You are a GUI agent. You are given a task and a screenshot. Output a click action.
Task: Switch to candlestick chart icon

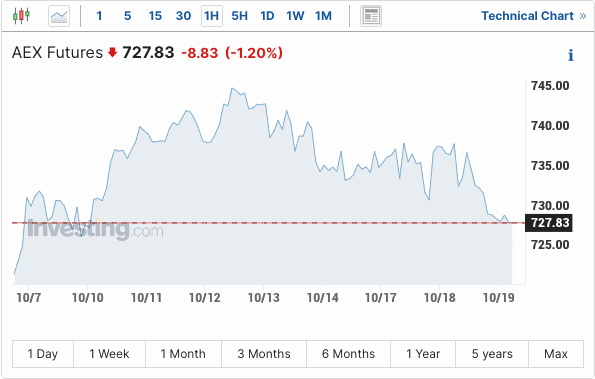21,16
